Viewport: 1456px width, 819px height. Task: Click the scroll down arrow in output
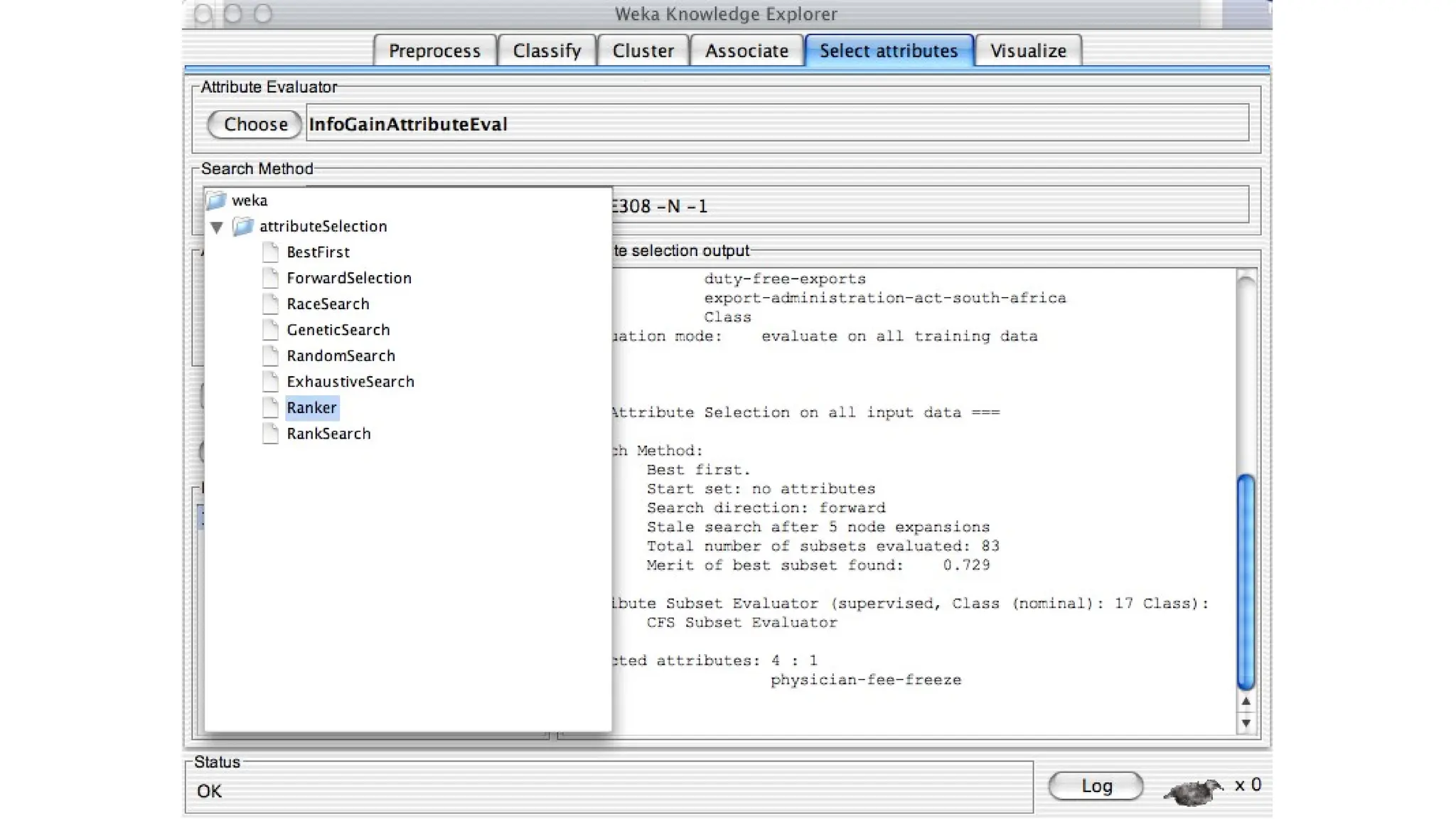[1246, 724]
